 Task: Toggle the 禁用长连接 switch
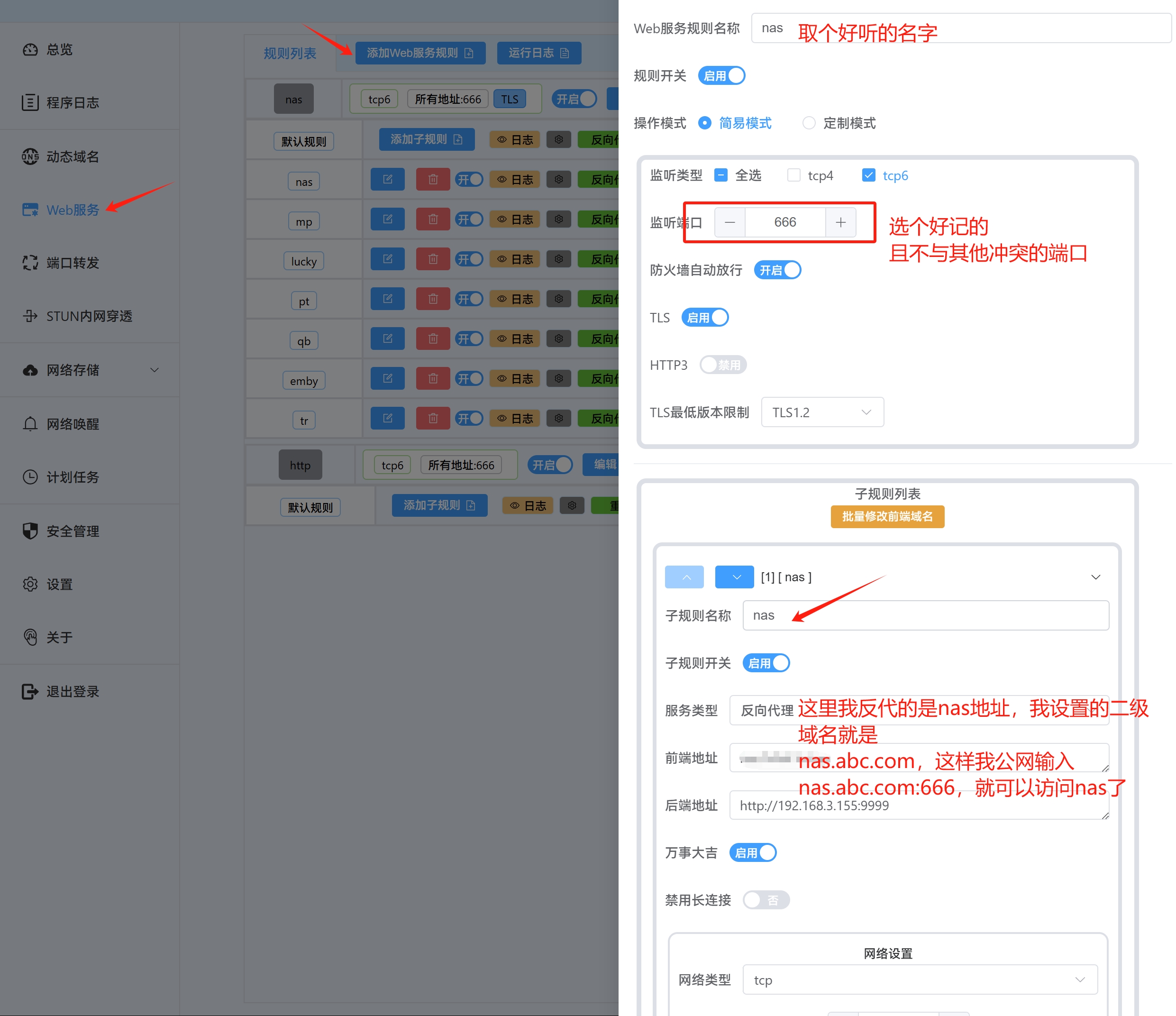pyautogui.click(x=766, y=900)
